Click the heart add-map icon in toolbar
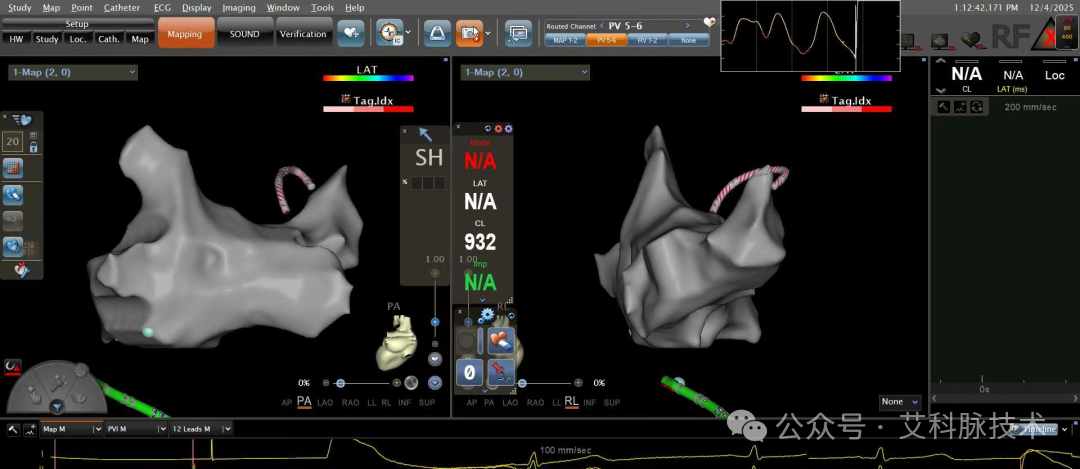 pos(351,33)
